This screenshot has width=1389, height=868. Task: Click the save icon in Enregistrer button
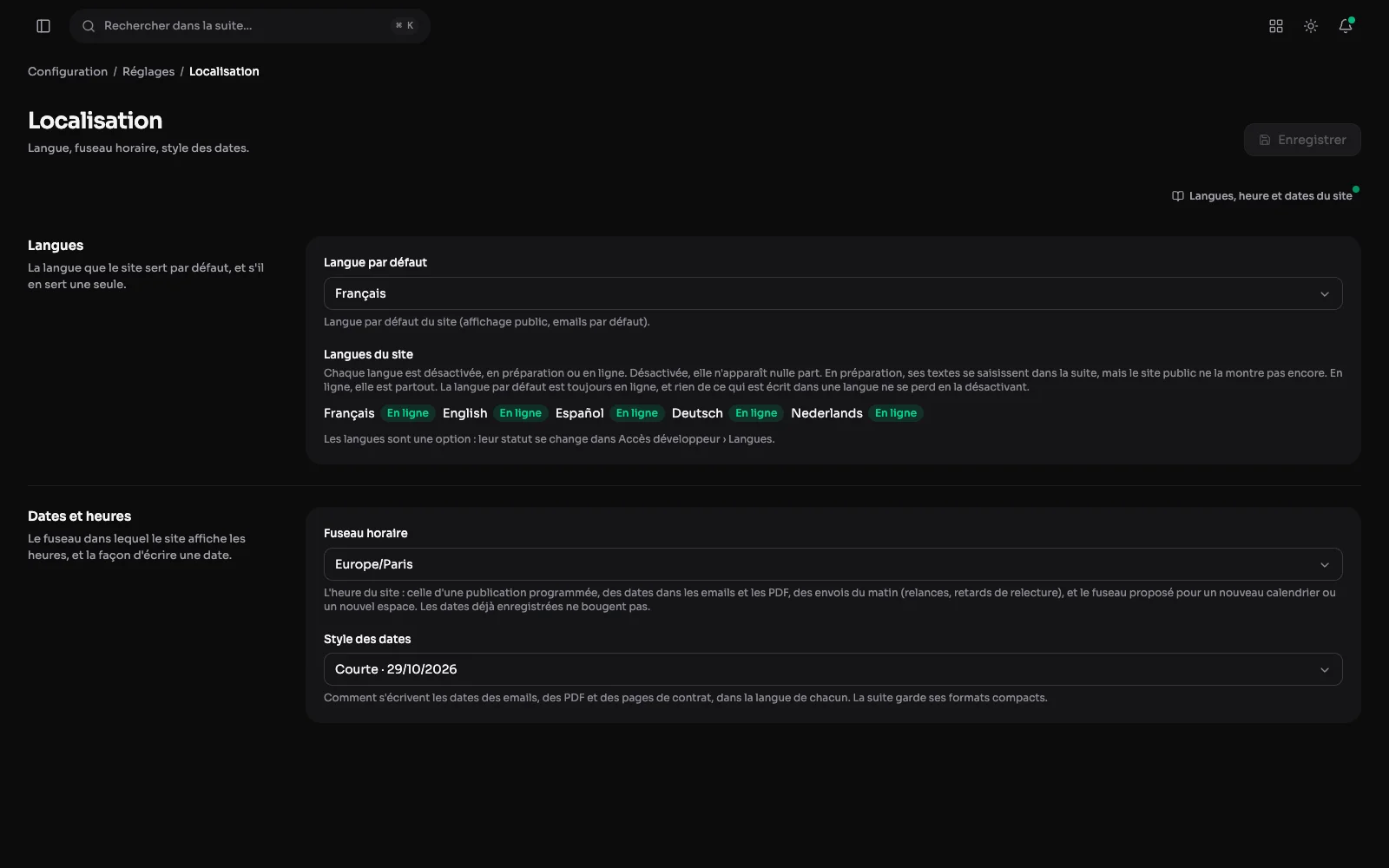pyautogui.click(x=1265, y=140)
